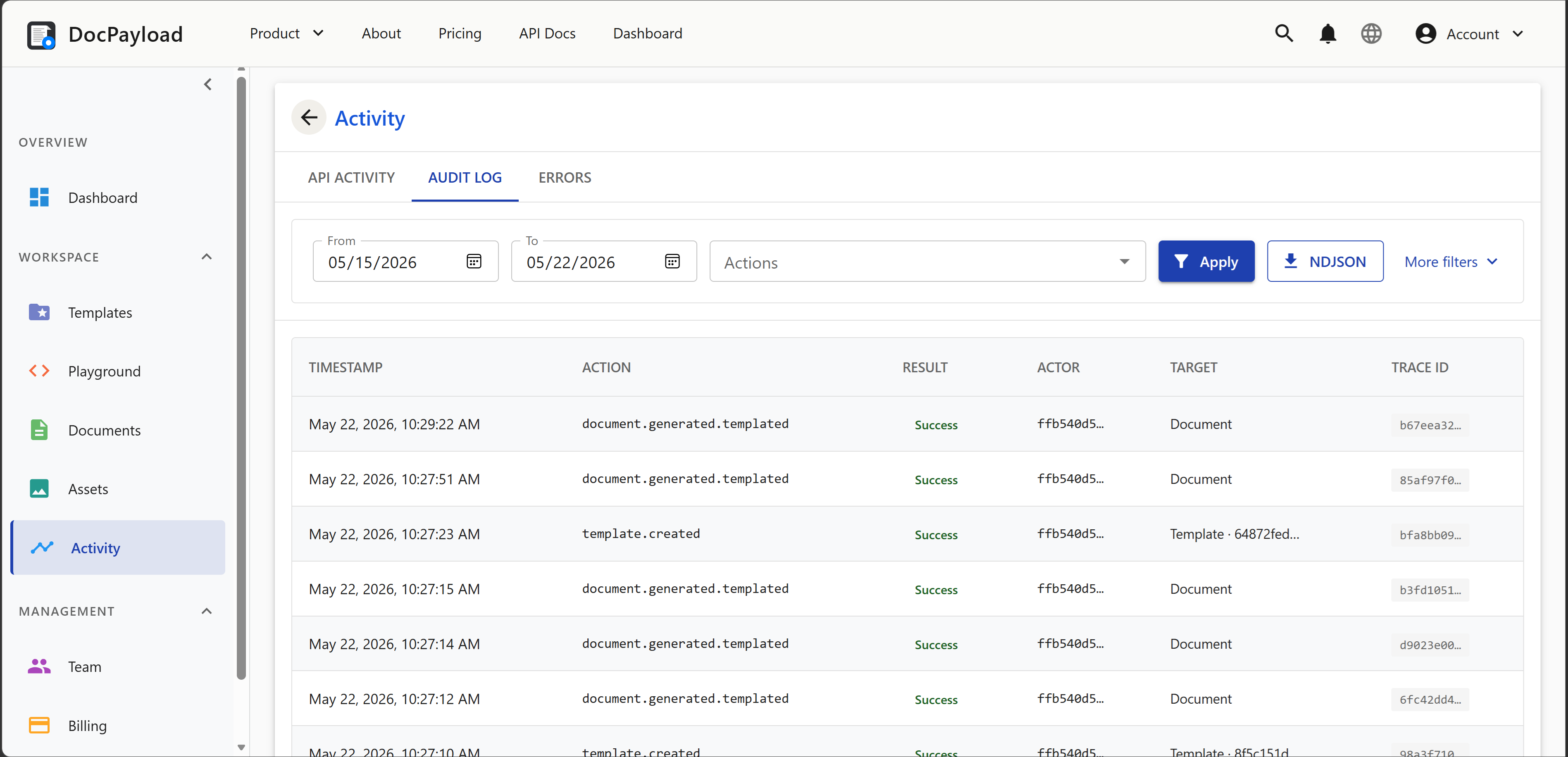
Task: Click trace ID d9023e00…
Action: point(1430,645)
